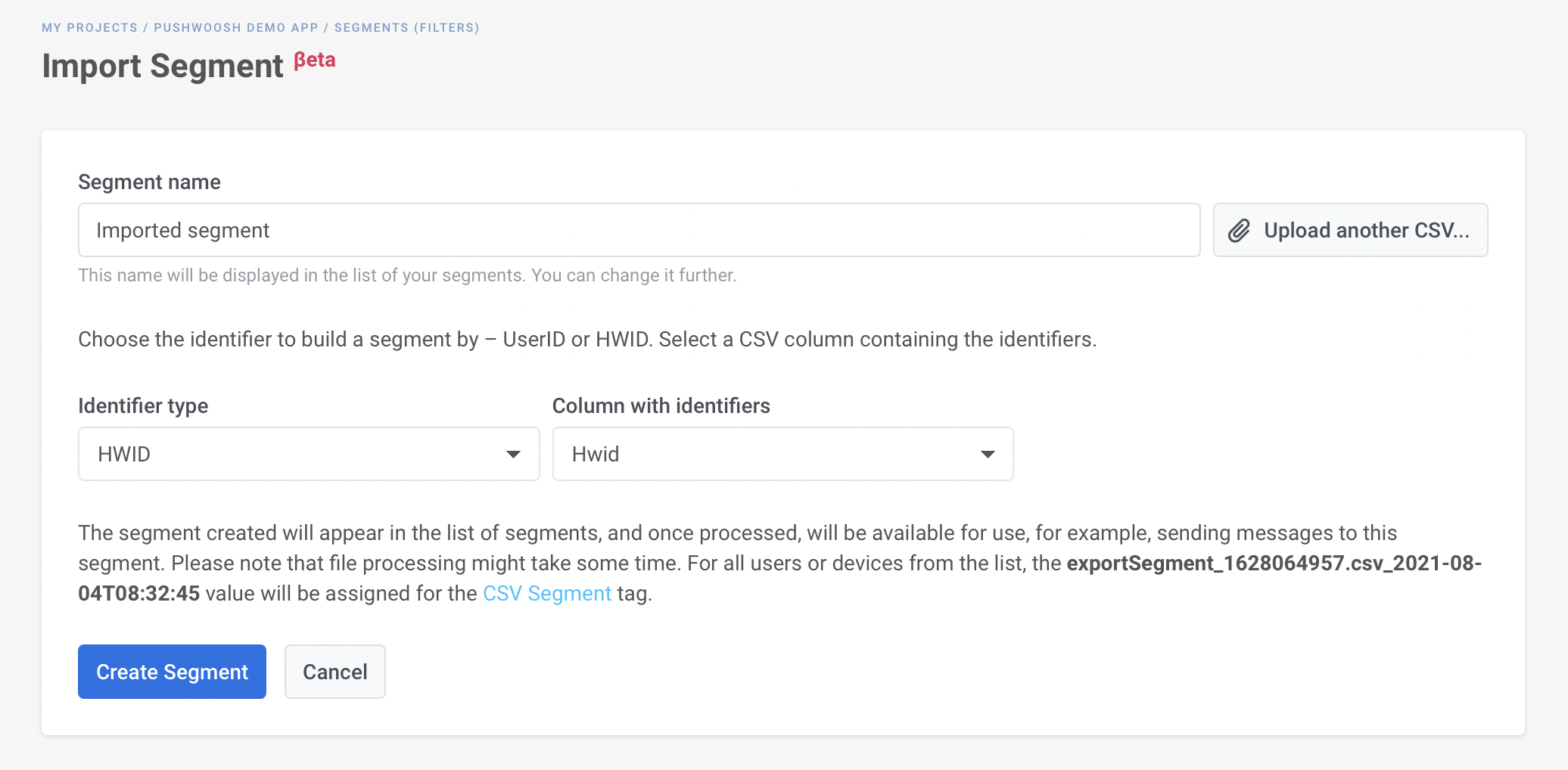Open Pushwoosh Demo App breadcrumb
Image resolution: width=1568 pixels, height=770 pixels.
point(235,28)
